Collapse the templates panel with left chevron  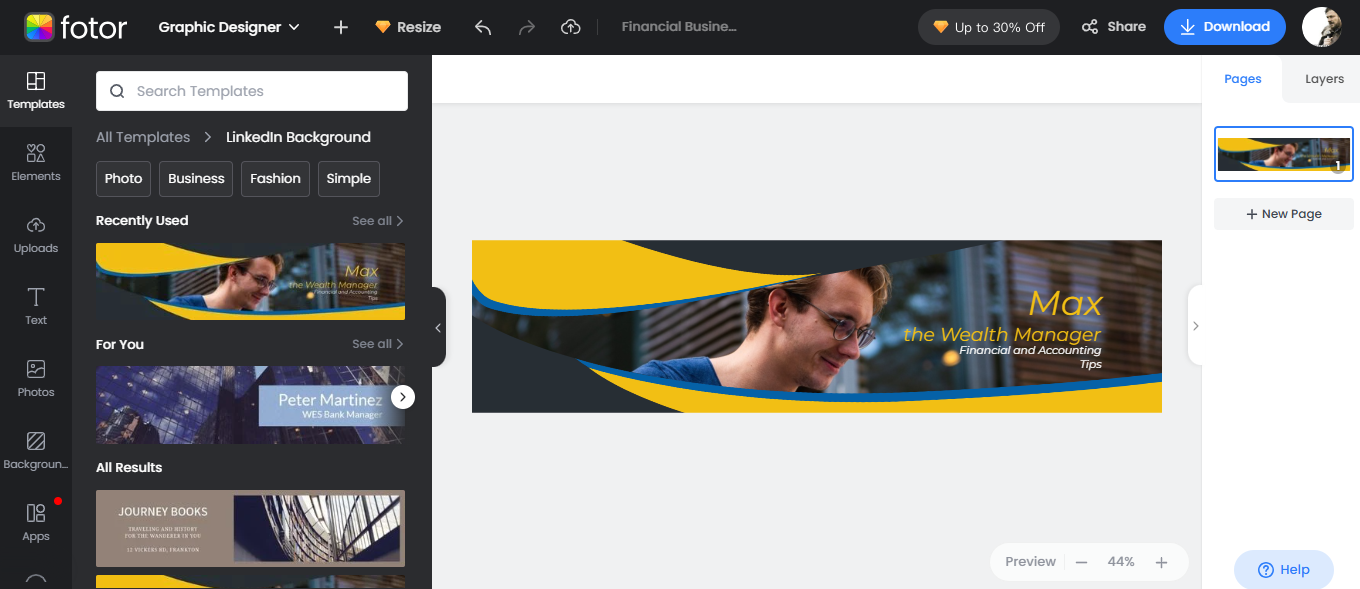pyautogui.click(x=438, y=327)
